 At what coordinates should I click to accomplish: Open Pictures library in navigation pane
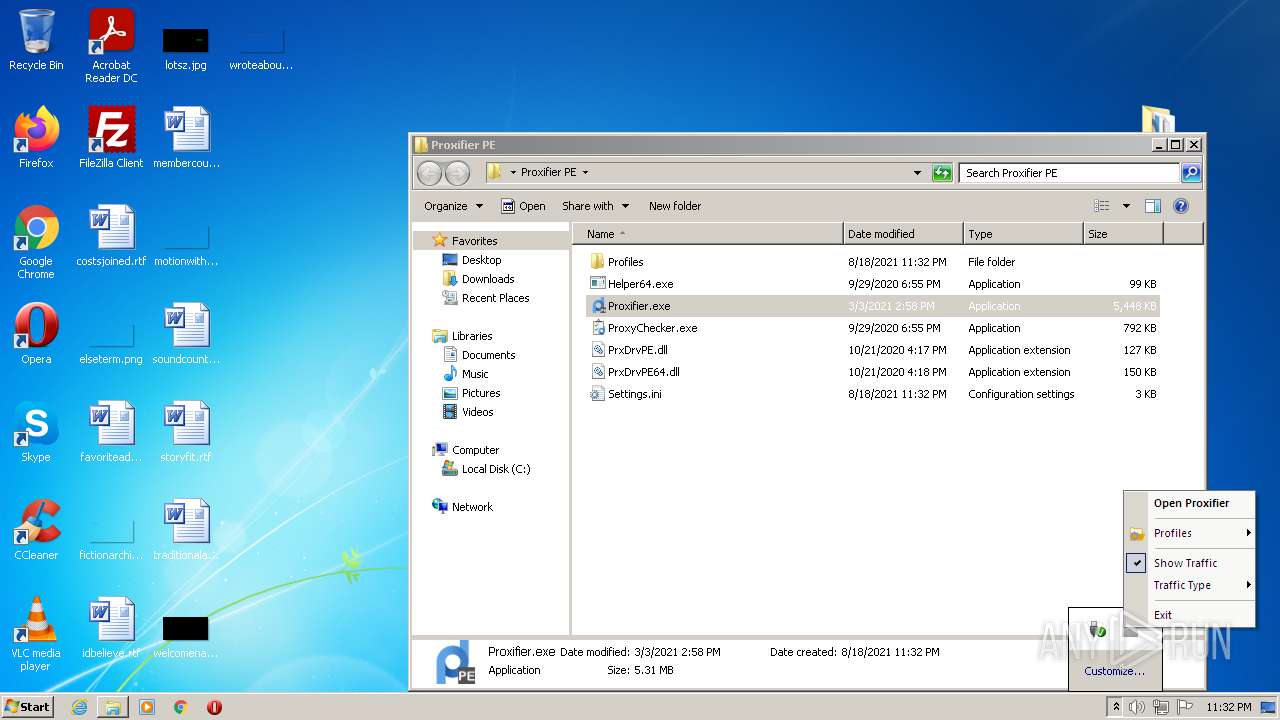click(x=481, y=393)
